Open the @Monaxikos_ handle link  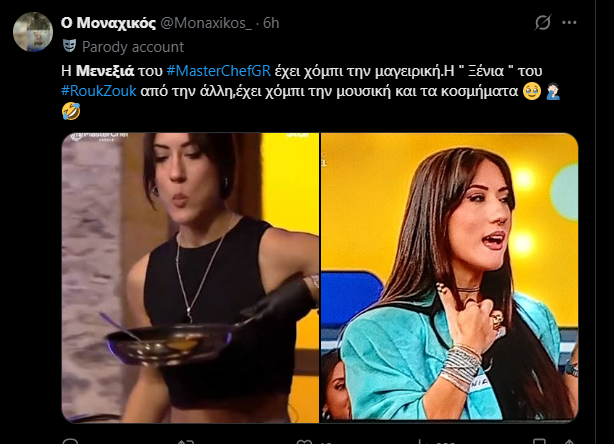[206, 23]
